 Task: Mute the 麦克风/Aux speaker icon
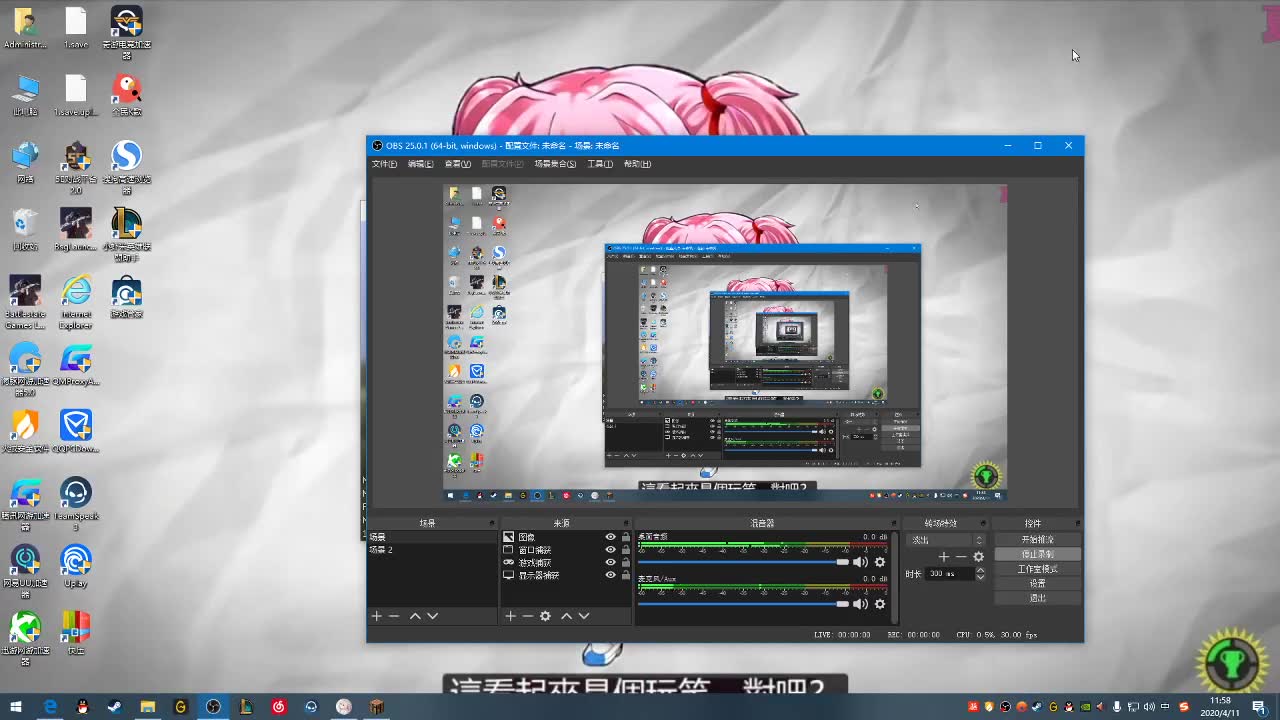click(860, 604)
